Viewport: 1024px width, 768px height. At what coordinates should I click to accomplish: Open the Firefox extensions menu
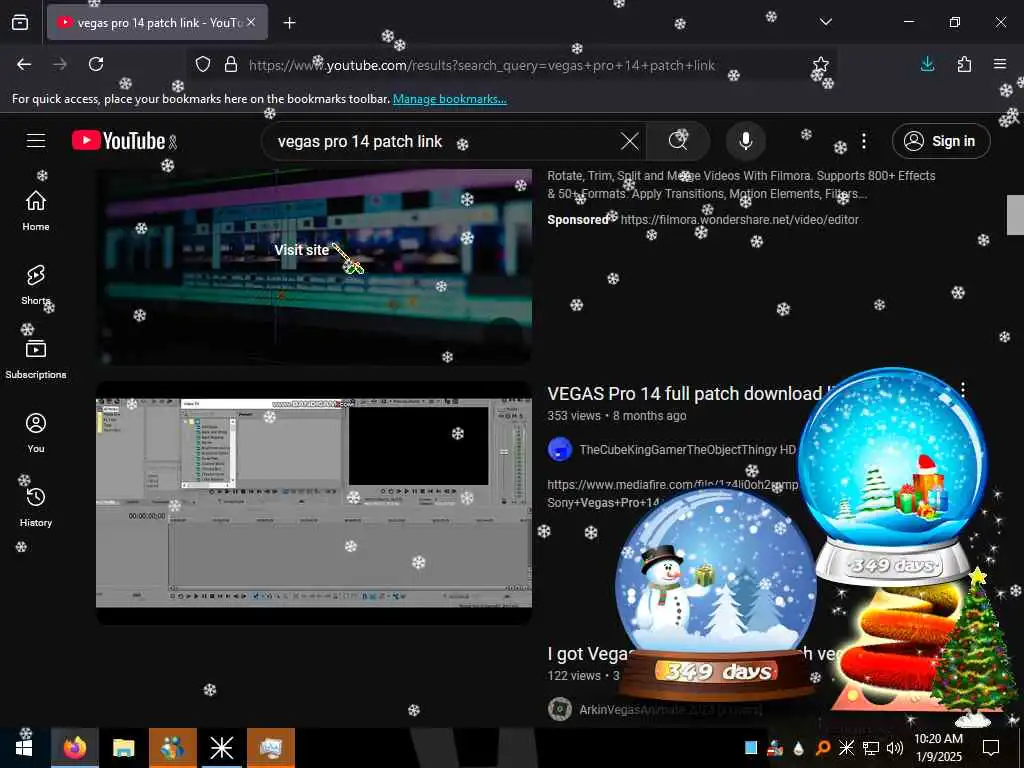click(x=964, y=64)
